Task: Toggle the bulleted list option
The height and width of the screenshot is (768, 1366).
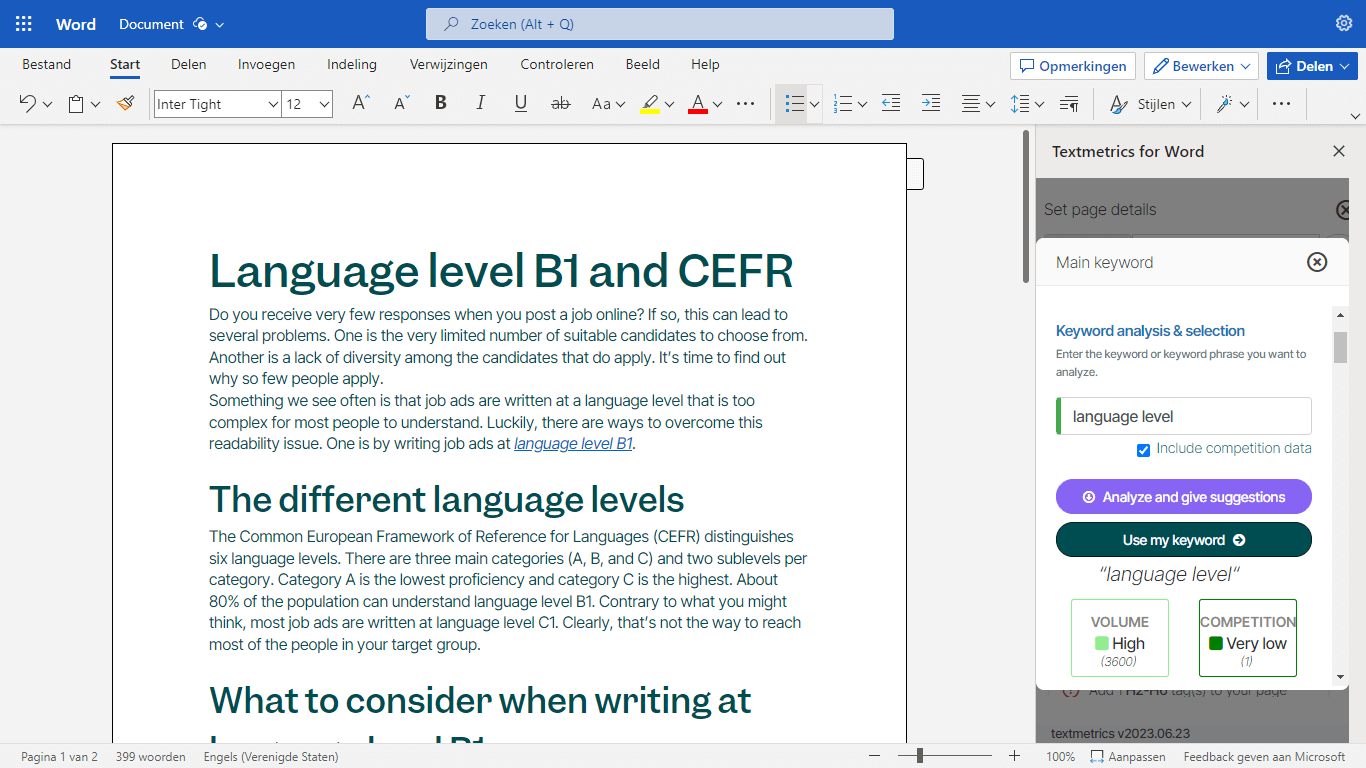Action: click(794, 103)
